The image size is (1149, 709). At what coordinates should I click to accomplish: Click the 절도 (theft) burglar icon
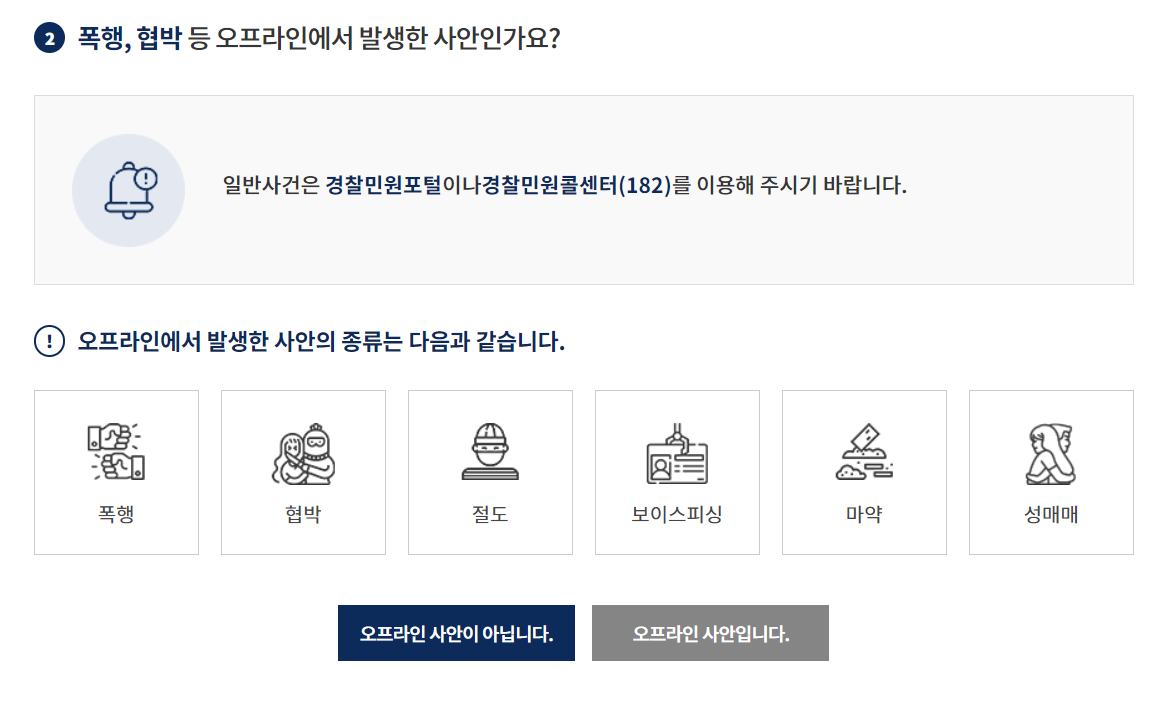click(x=490, y=448)
